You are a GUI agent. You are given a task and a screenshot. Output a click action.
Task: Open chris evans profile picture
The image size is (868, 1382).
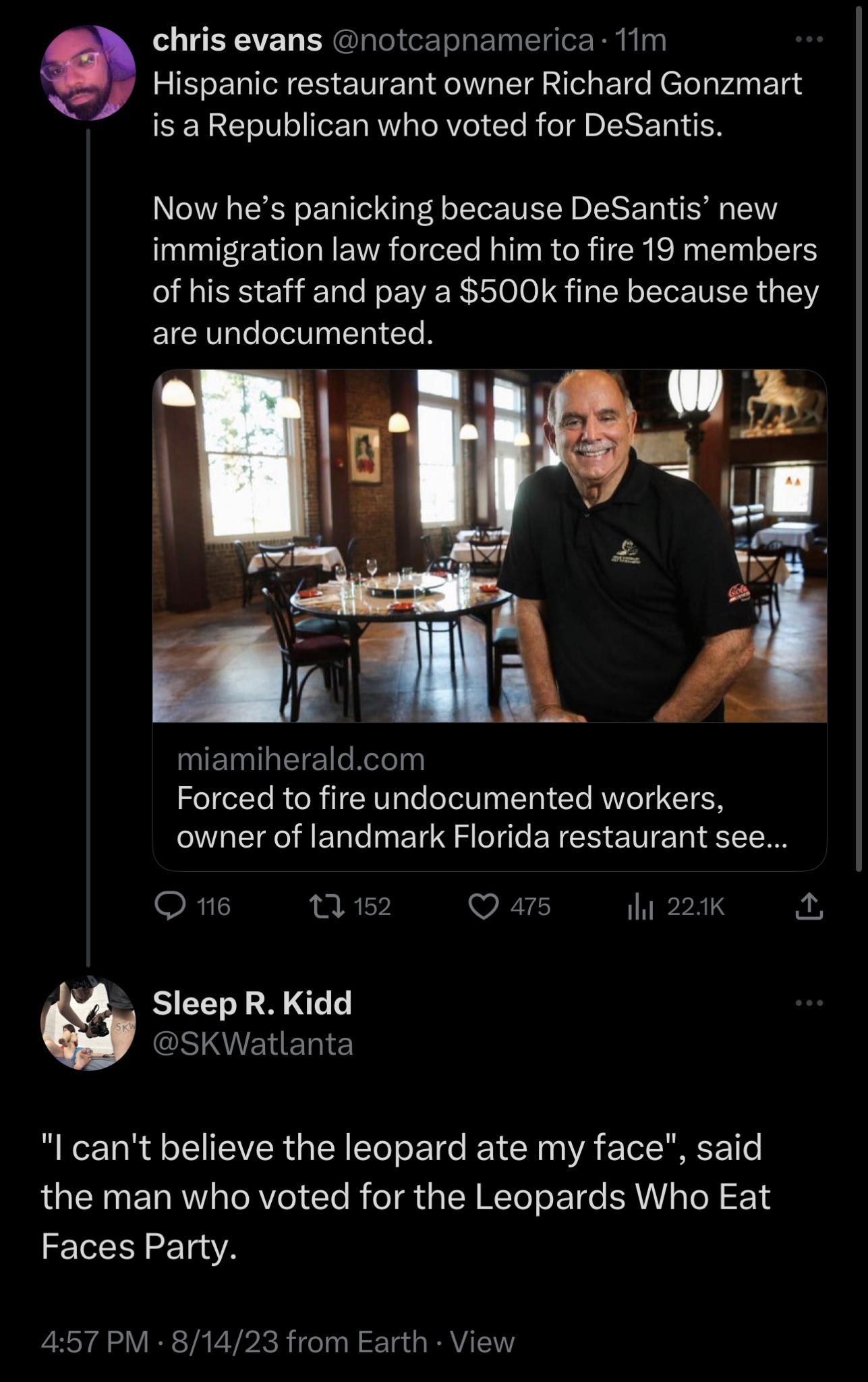(88, 73)
